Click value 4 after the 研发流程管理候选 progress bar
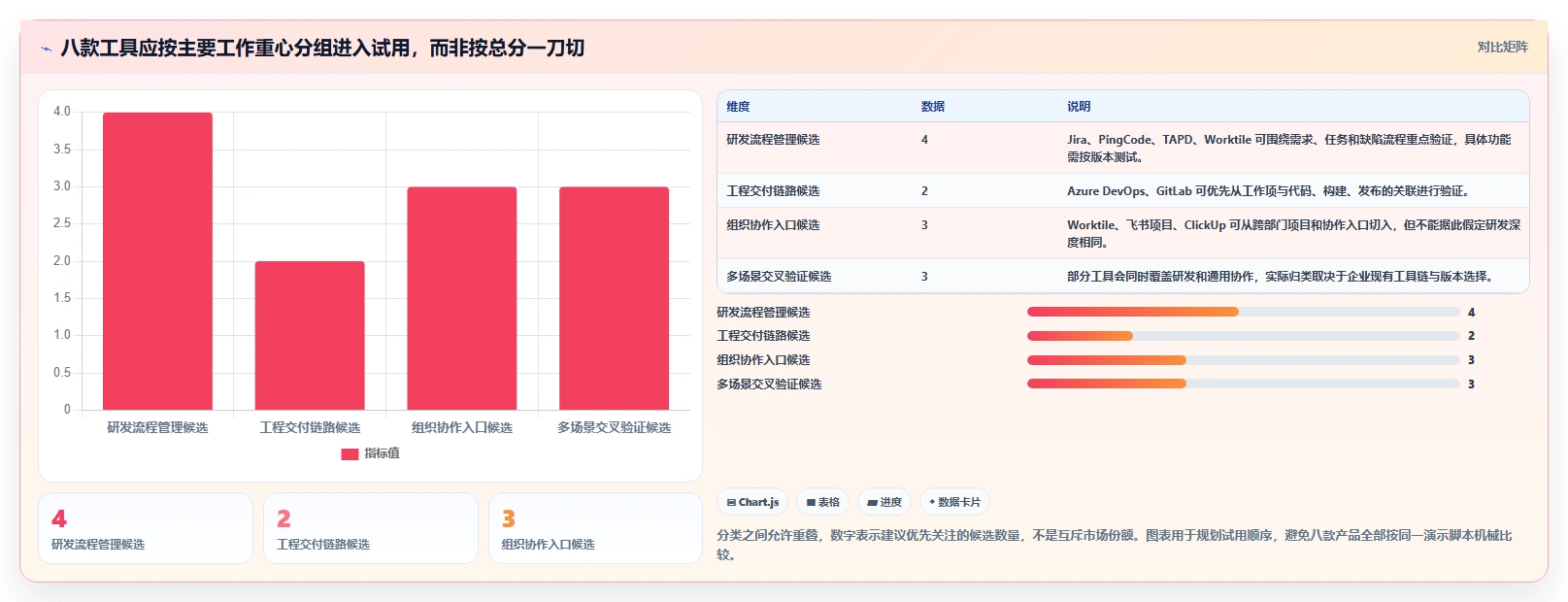Screen dimensions: 1568x602 (1472, 313)
